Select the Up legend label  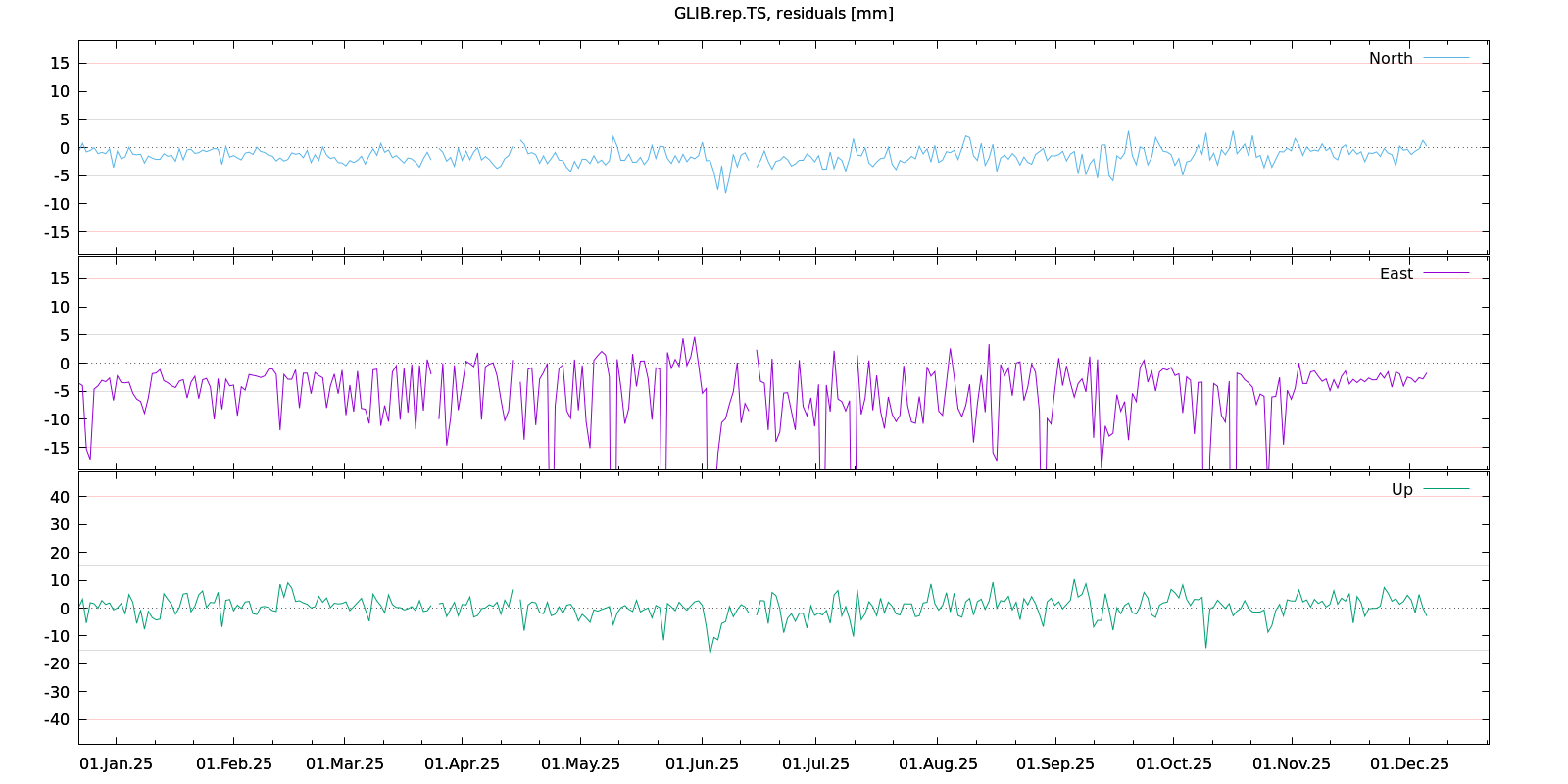coord(1401,489)
